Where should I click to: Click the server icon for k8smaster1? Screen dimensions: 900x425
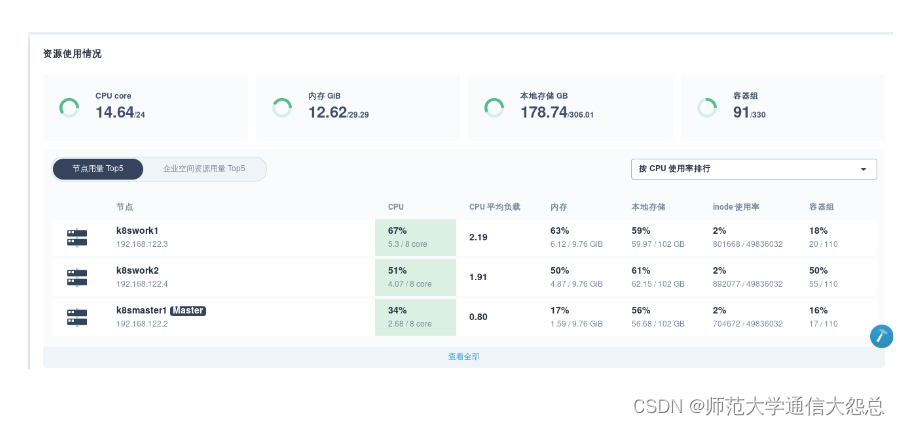(77, 317)
